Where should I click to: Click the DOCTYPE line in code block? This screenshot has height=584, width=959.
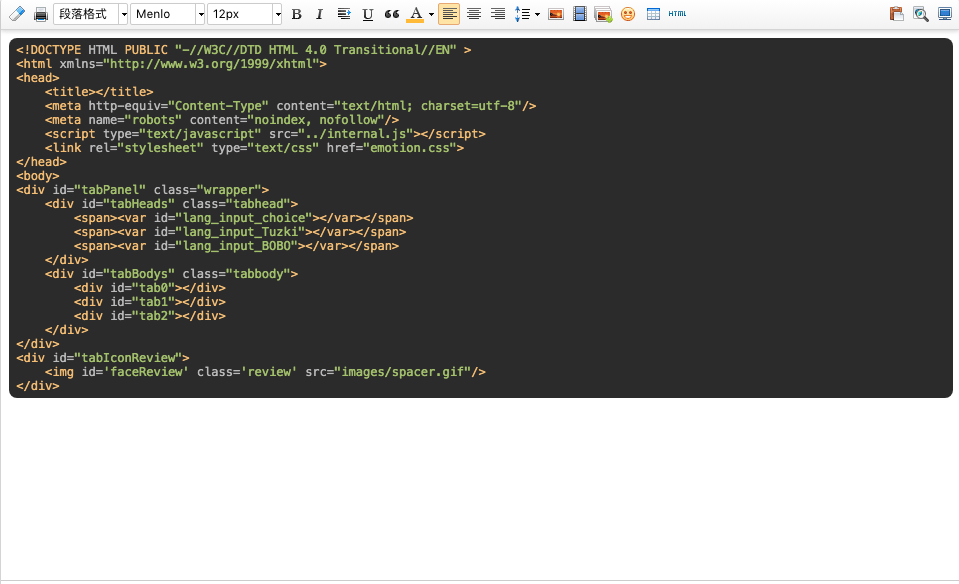[243, 50]
